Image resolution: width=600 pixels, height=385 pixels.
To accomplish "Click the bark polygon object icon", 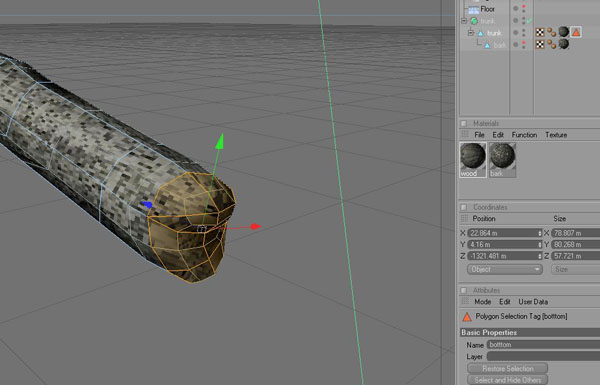I will [487, 46].
